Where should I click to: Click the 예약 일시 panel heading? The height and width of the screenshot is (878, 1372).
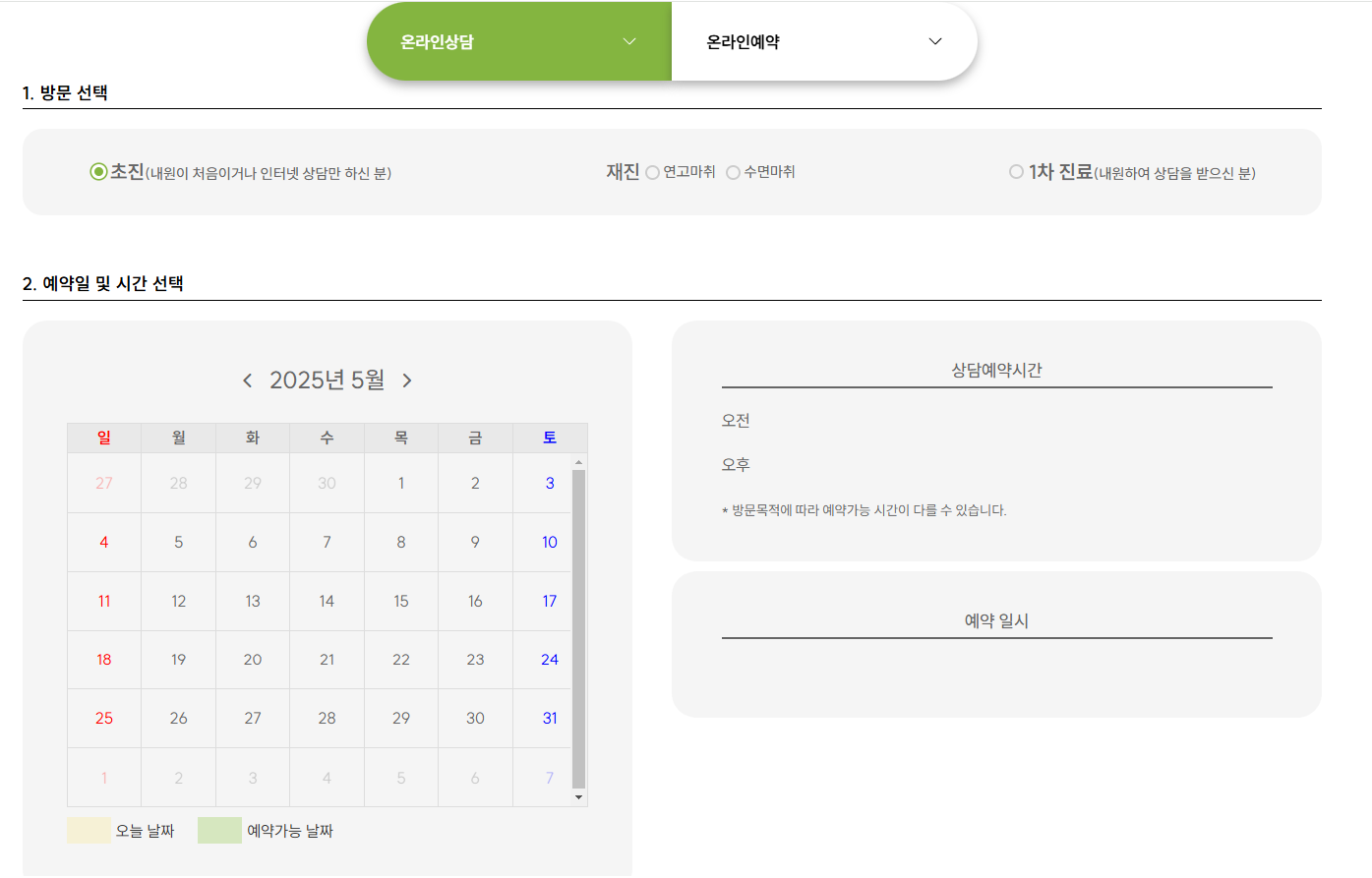[996, 621]
